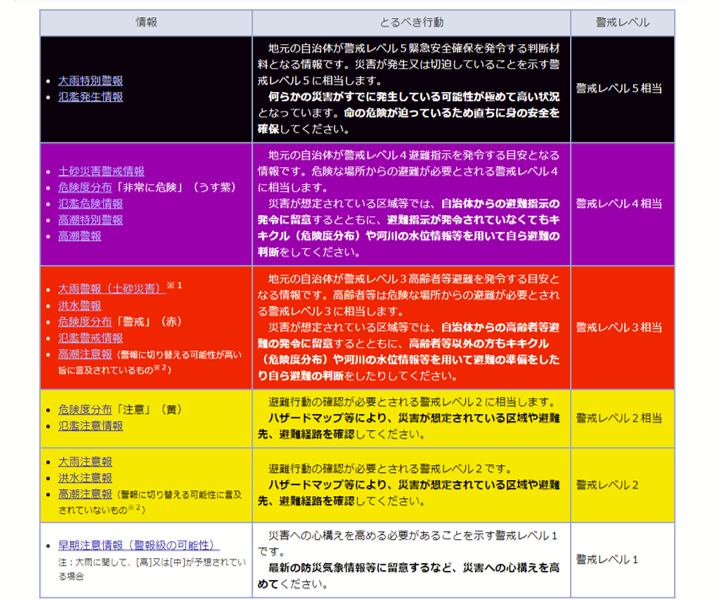
Task: Open 危険度分布 link in the red row
Action: (84, 322)
